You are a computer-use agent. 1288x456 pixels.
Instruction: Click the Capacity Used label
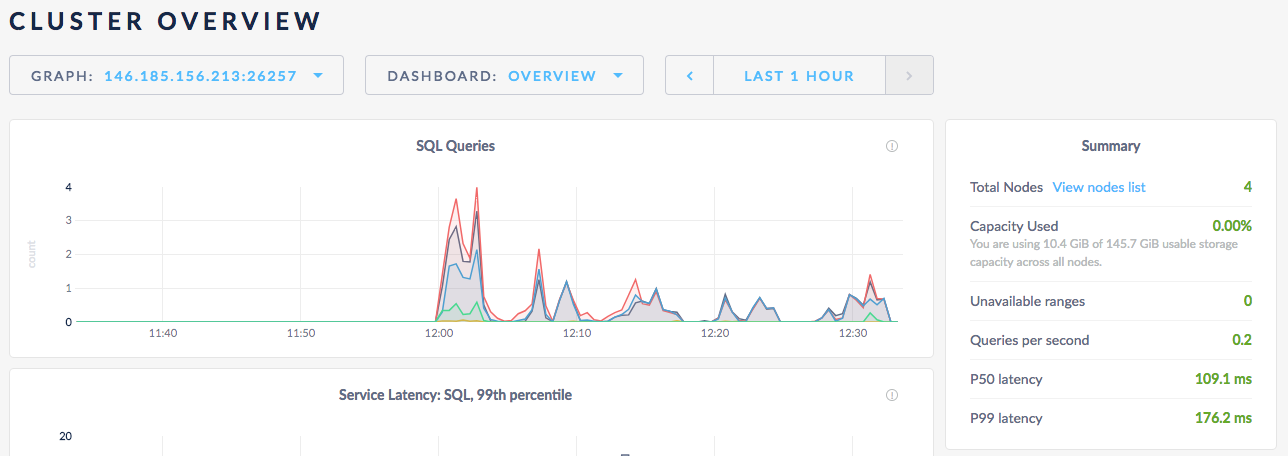point(1014,226)
